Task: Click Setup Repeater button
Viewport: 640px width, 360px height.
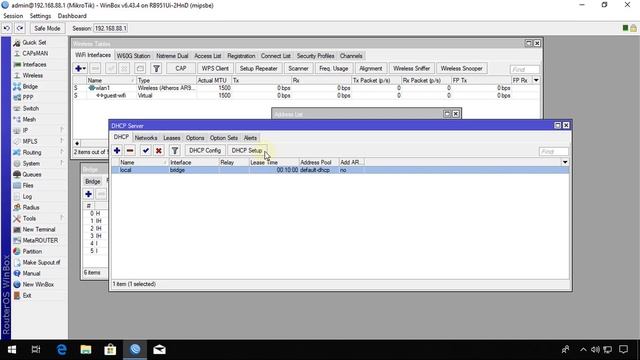Action: (258, 69)
